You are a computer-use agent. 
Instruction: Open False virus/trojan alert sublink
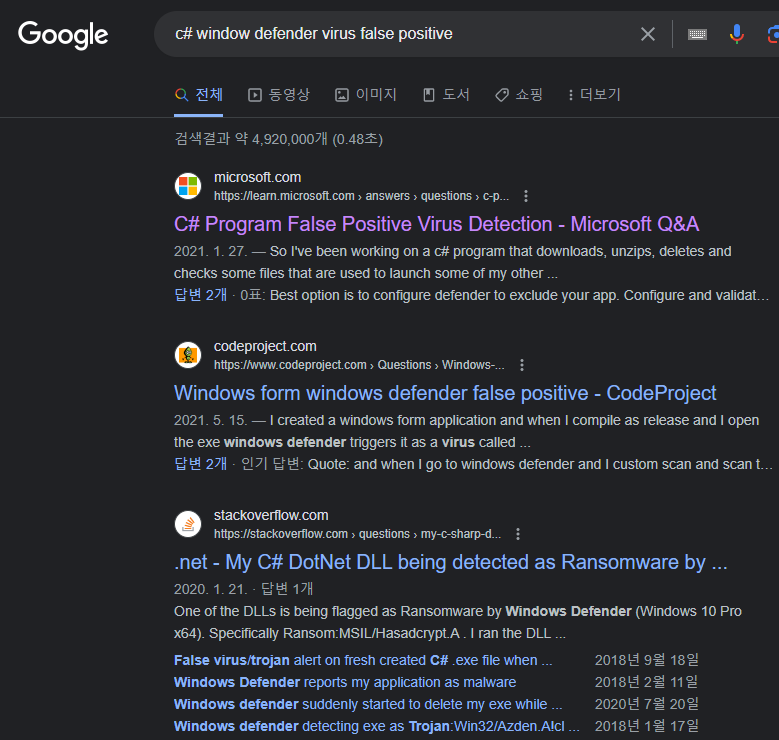[363, 660]
